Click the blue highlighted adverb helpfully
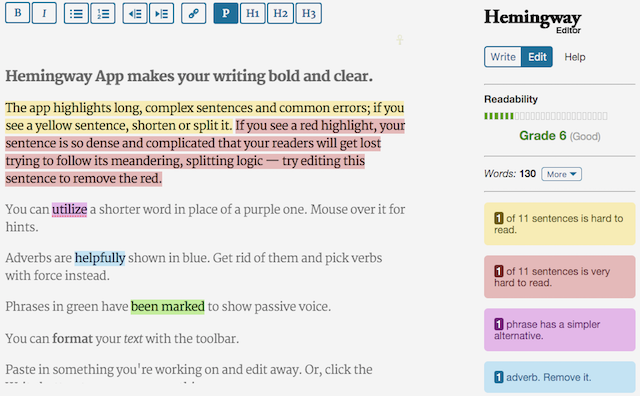Screen dimensions: 640x396 tap(100, 258)
